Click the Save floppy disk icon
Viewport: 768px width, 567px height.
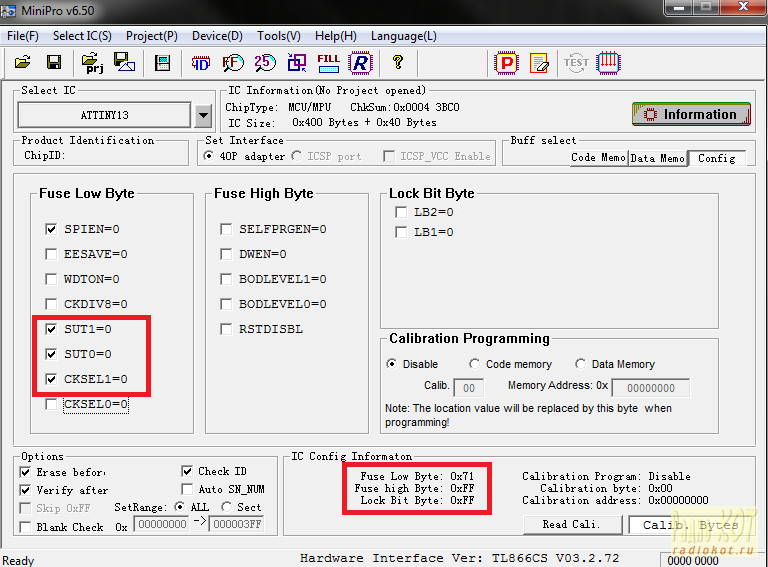tap(54, 63)
